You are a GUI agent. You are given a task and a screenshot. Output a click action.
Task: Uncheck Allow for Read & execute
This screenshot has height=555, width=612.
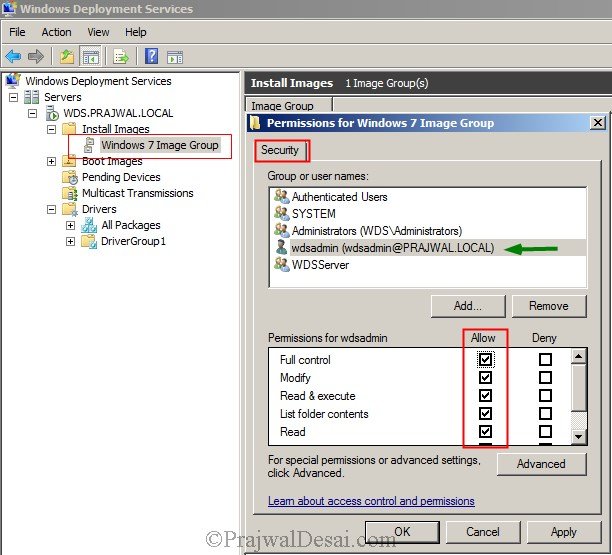pos(485,396)
